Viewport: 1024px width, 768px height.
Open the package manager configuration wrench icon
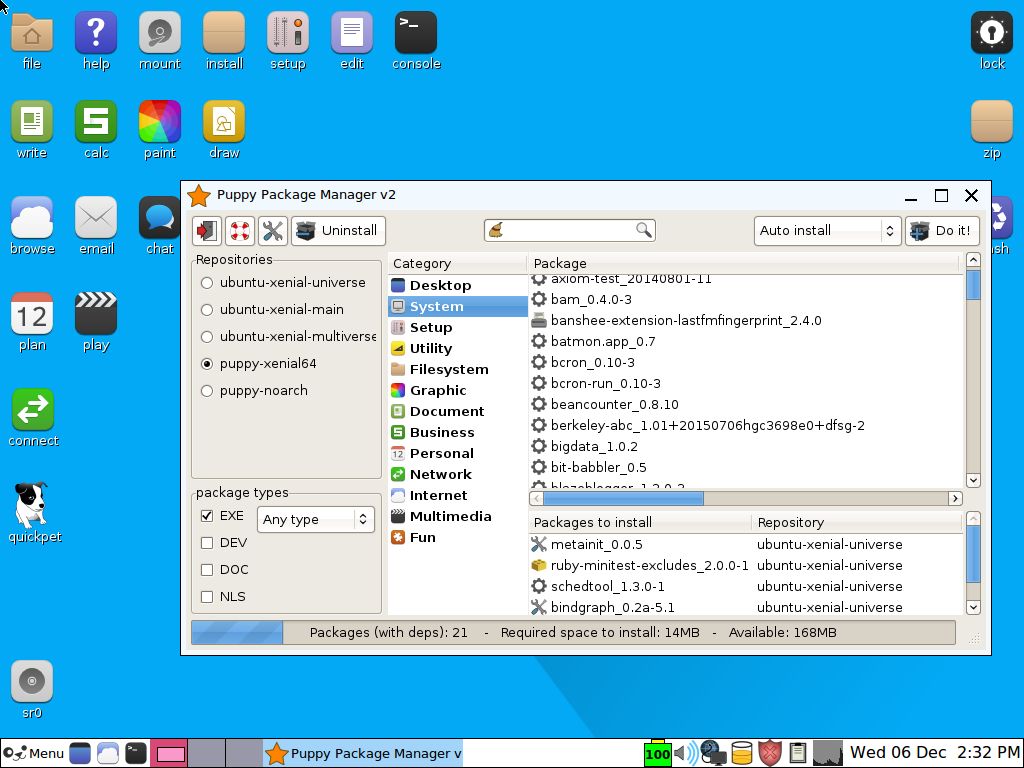(271, 231)
